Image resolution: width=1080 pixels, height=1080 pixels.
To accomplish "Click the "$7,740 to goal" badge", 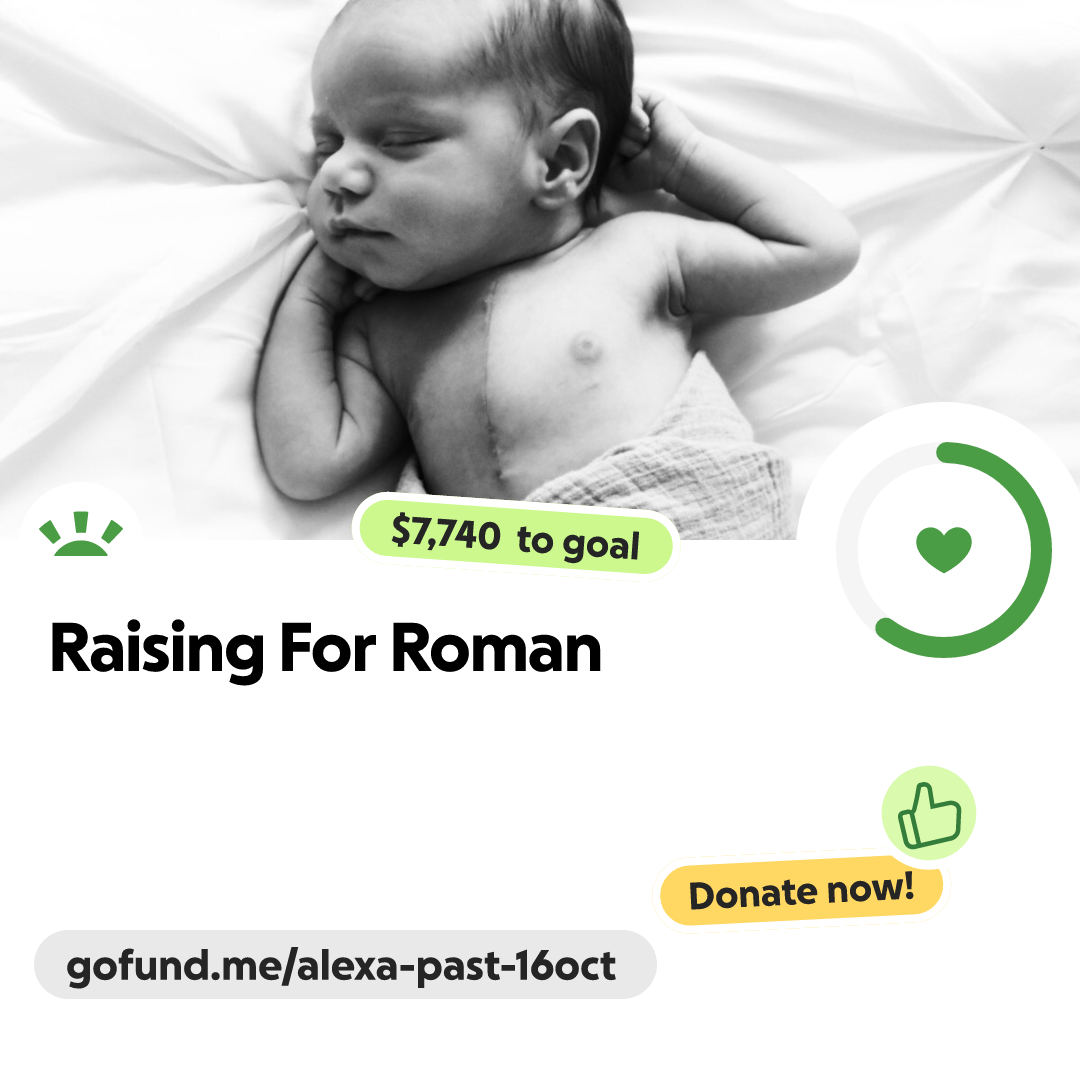I will (x=515, y=537).
